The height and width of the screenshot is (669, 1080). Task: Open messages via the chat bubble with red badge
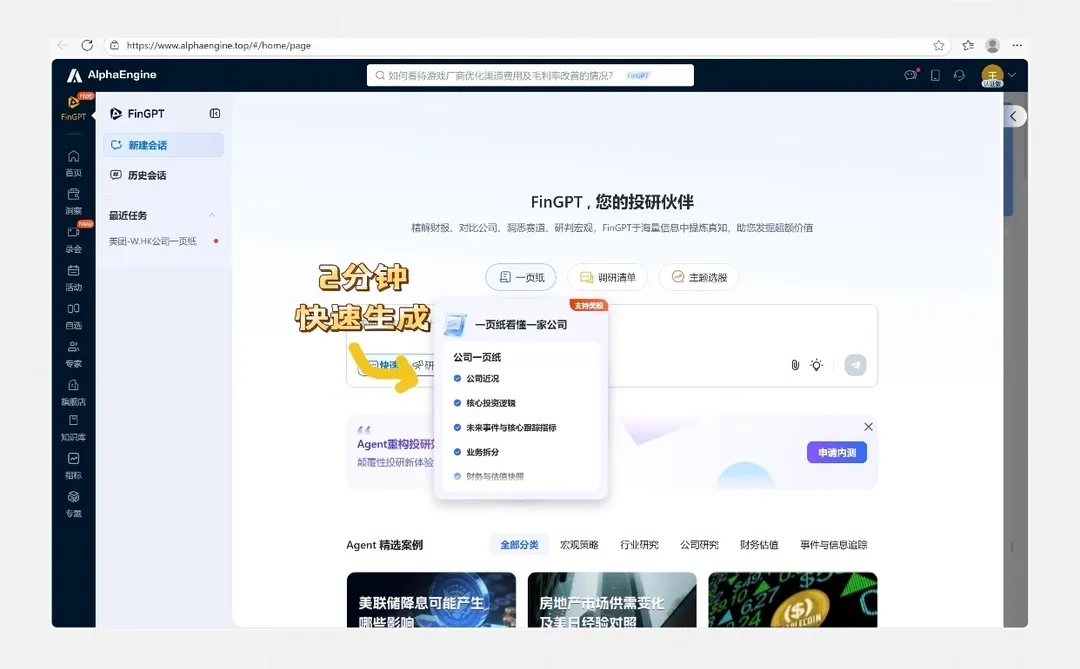pos(911,75)
